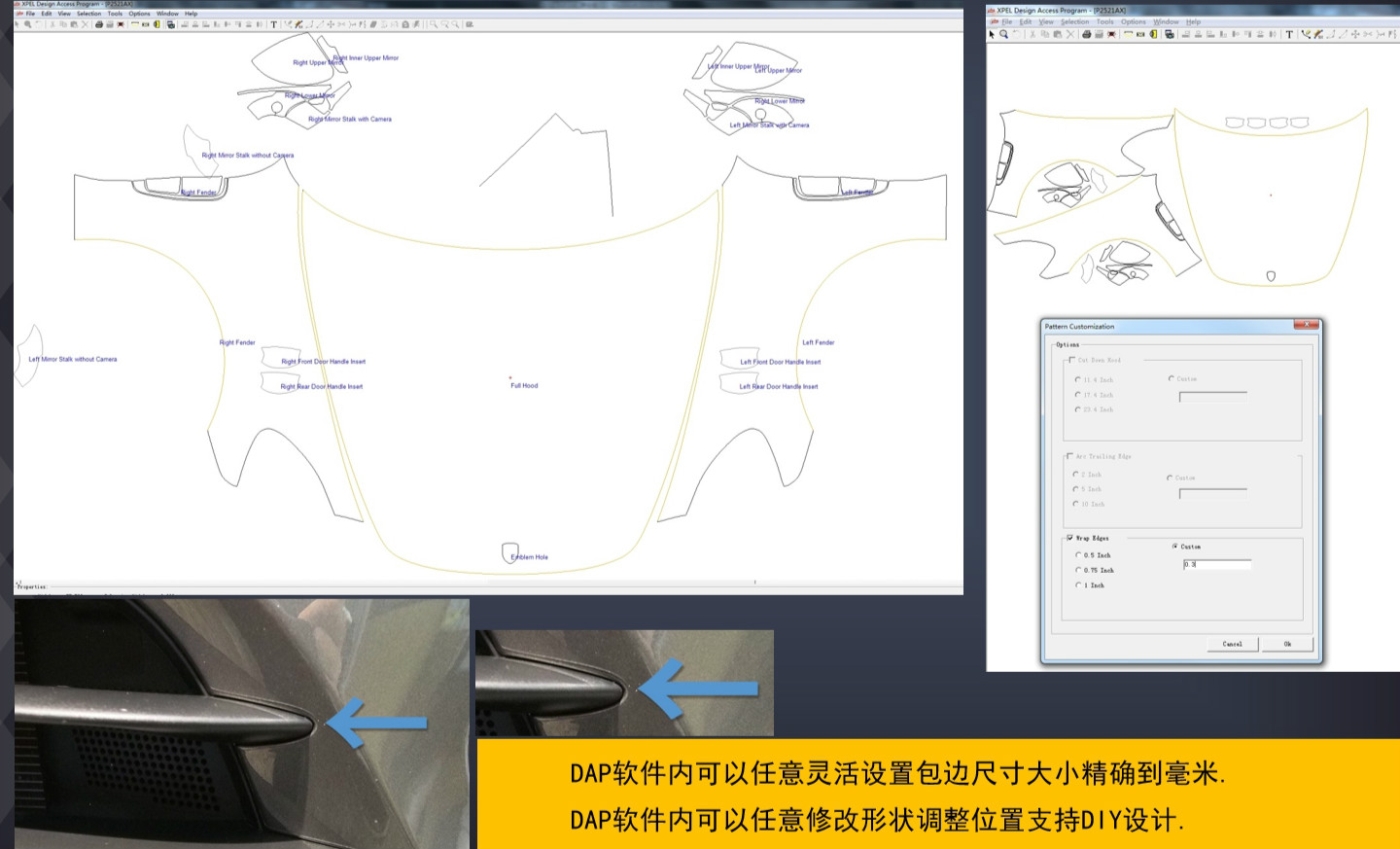The height and width of the screenshot is (849, 1400).
Task: Select the 0.5 Inch wrap edge option
Action: pos(1078,555)
